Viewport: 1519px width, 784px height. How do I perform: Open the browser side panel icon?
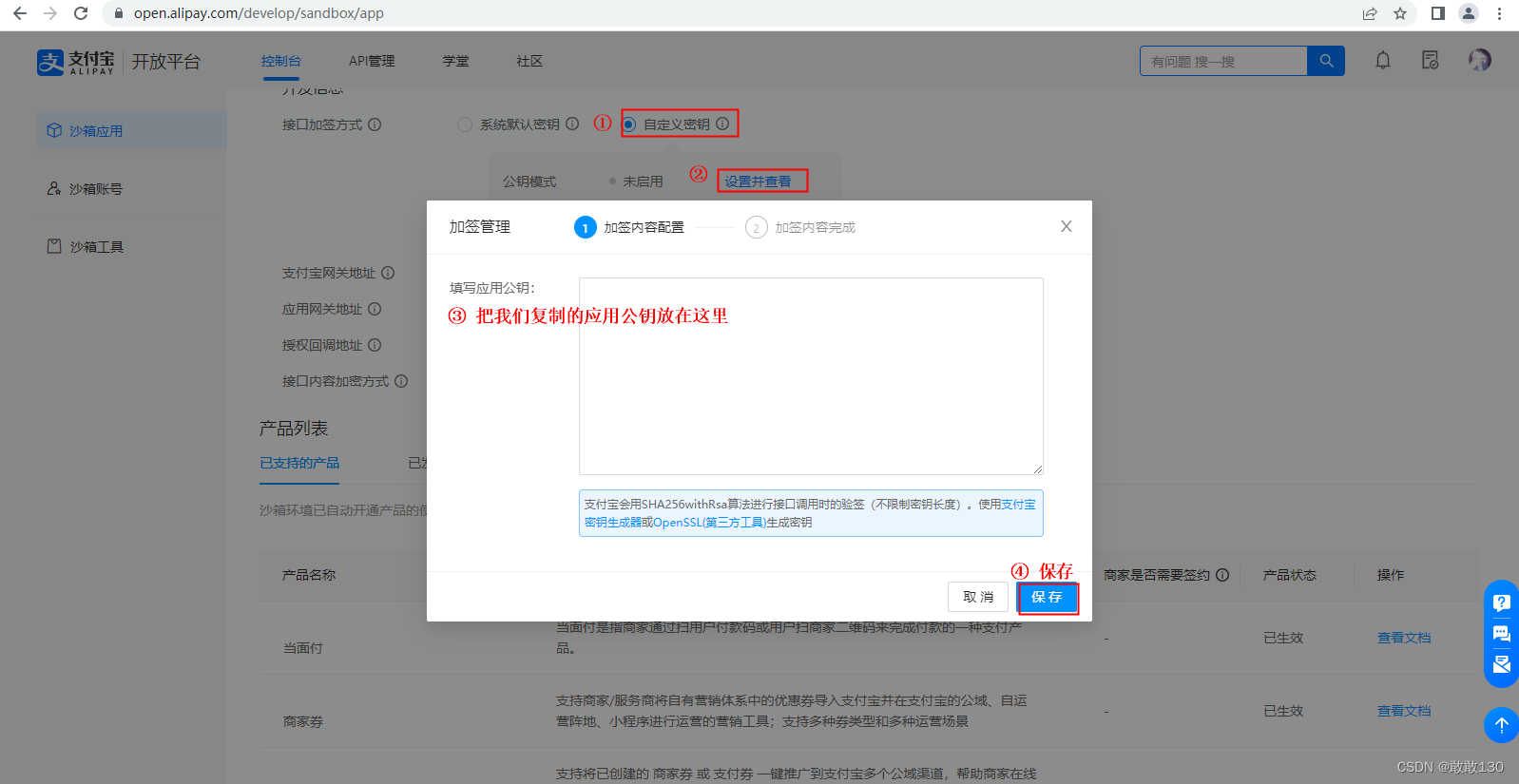pos(1438,13)
